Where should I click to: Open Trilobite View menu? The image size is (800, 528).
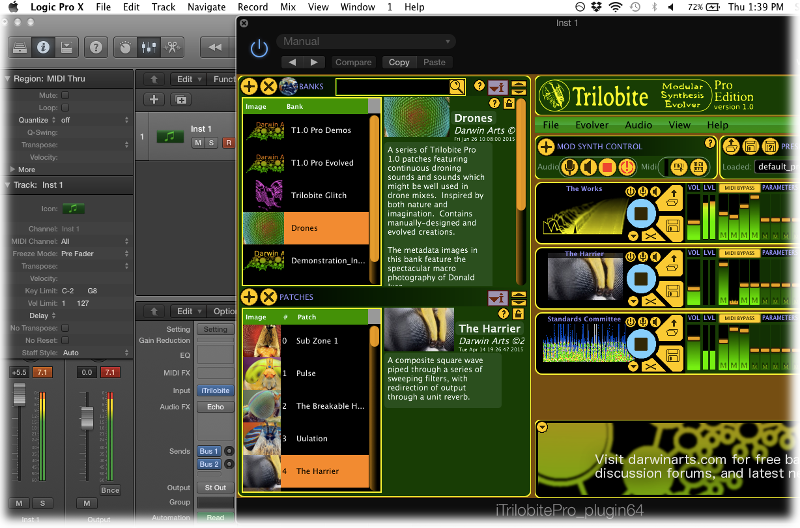pyautogui.click(x=679, y=125)
